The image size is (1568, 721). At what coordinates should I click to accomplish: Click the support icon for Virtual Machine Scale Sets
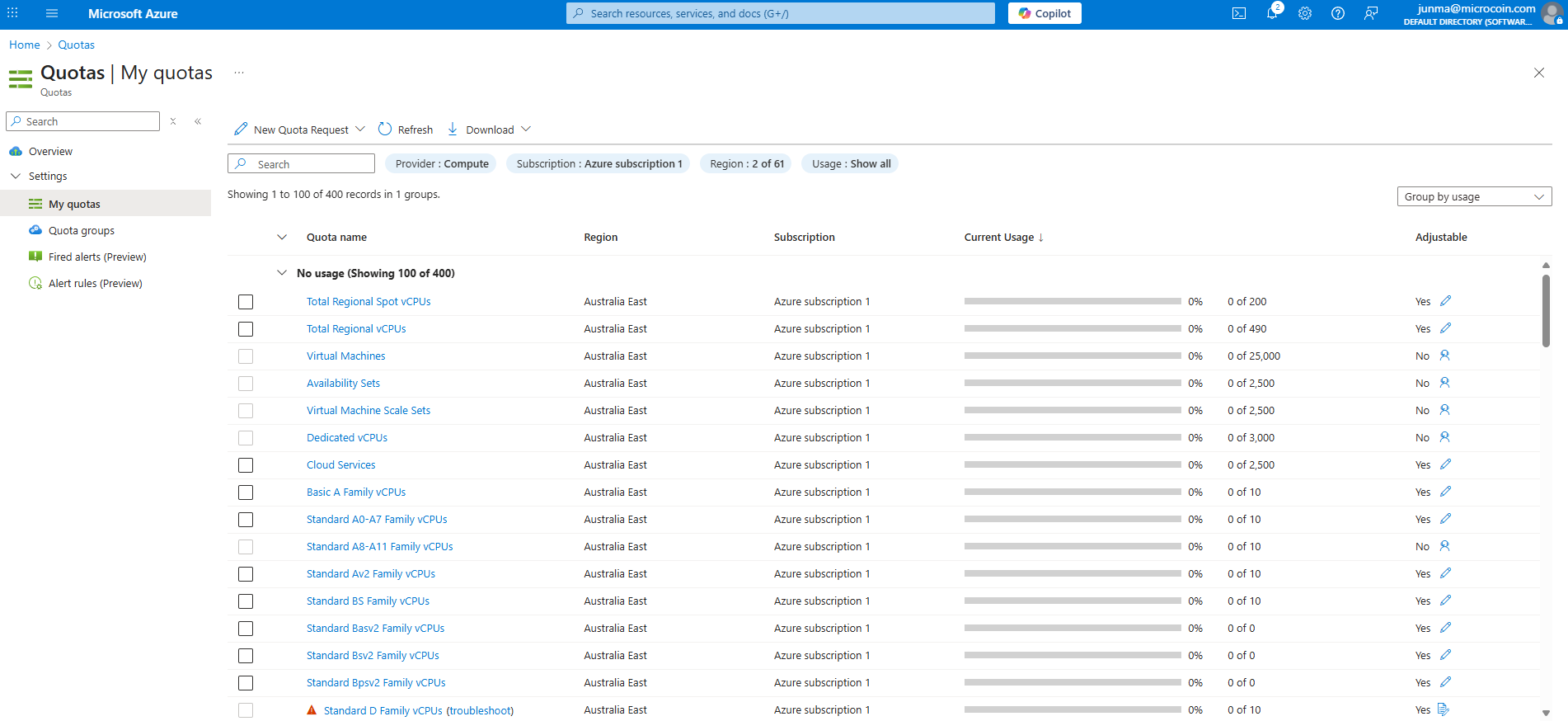1444,410
